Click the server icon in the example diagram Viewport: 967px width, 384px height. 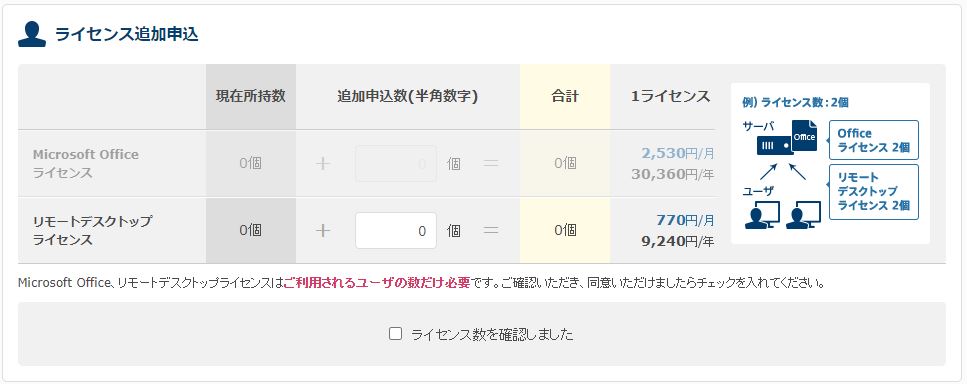point(775,145)
